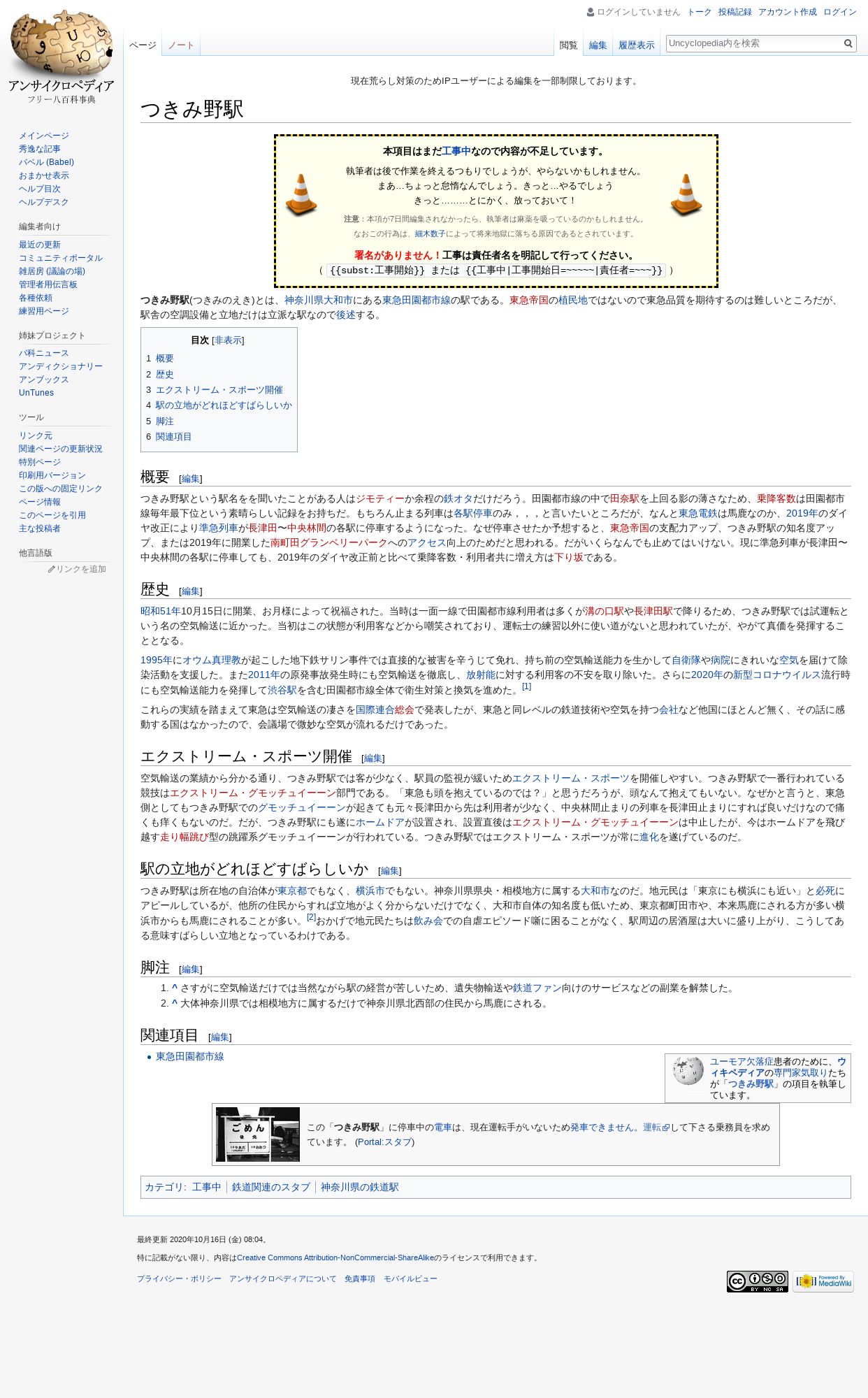
Task: Jump to contents entry 5 脚注
Action: click(x=159, y=421)
